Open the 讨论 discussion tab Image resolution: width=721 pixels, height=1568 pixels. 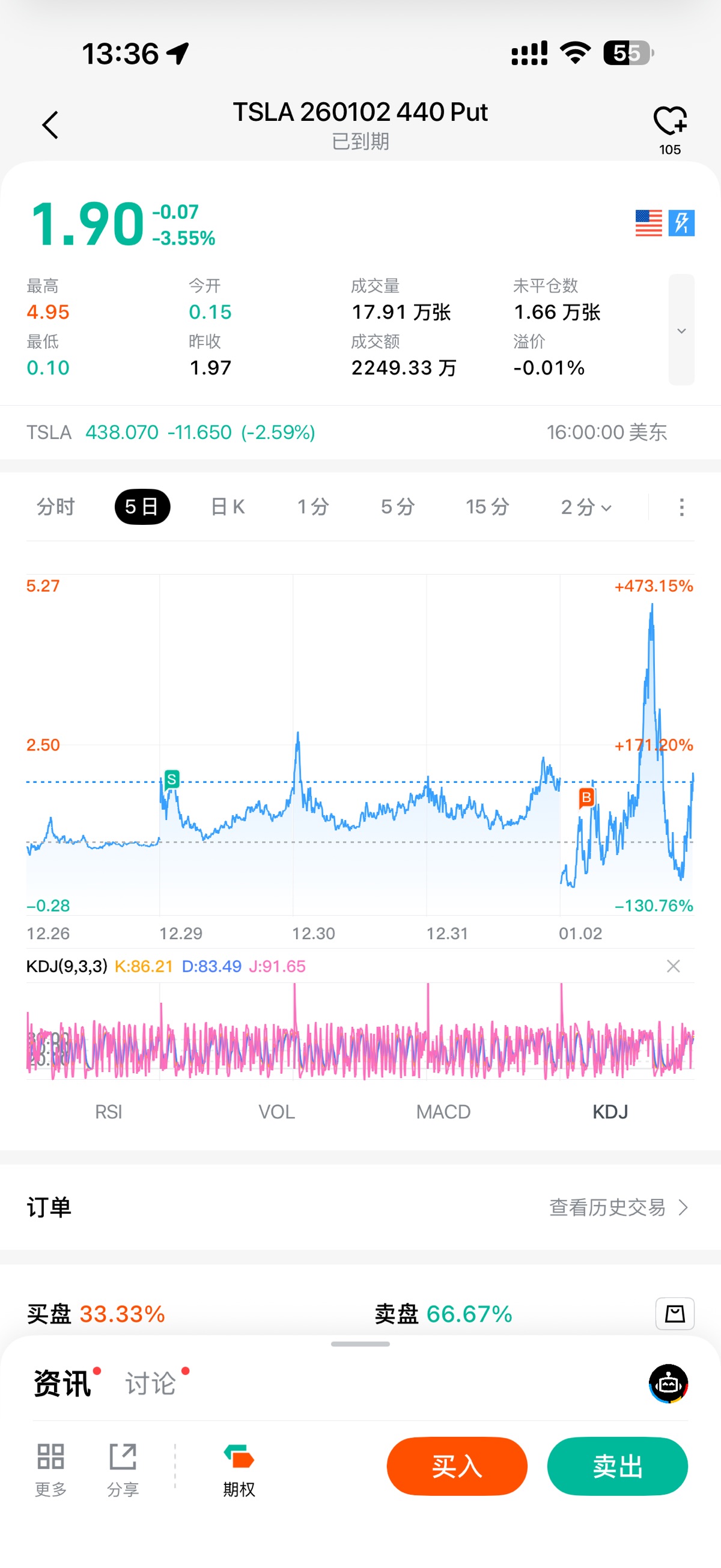(150, 1383)
